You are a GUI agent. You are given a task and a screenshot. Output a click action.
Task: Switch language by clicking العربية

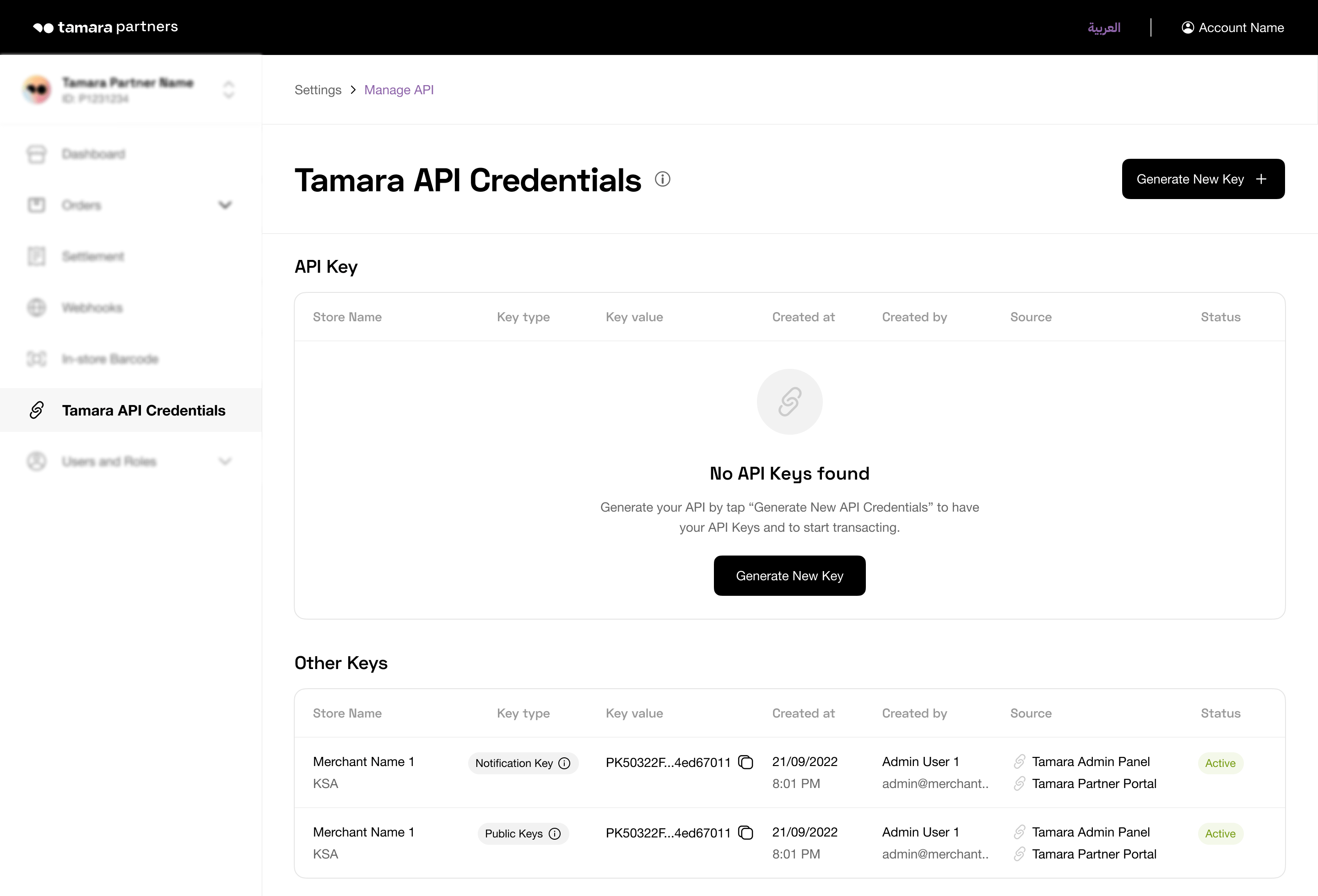point(1104,27)
